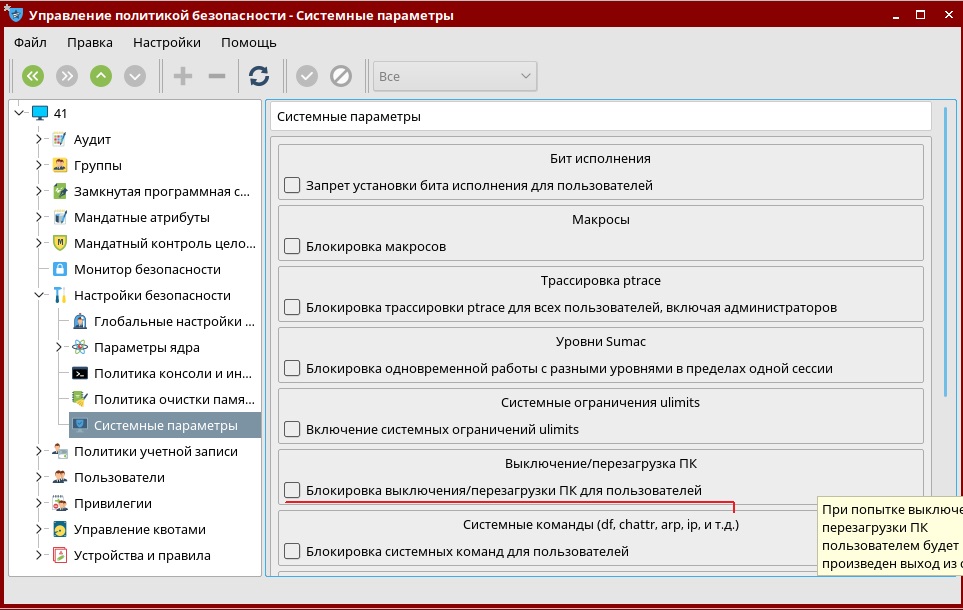Toggle the ptrace tracing block checkbox

point(292,307)
